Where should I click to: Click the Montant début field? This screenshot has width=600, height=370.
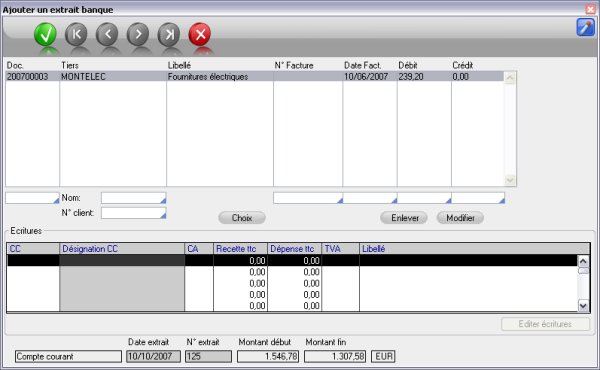[268, 357]
